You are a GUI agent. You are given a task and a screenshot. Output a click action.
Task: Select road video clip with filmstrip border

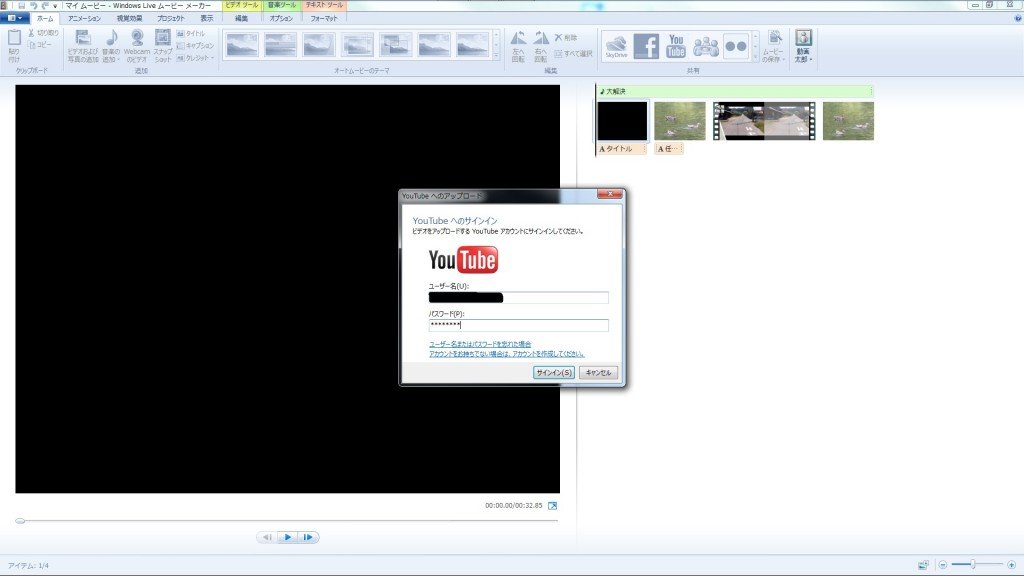764,121
